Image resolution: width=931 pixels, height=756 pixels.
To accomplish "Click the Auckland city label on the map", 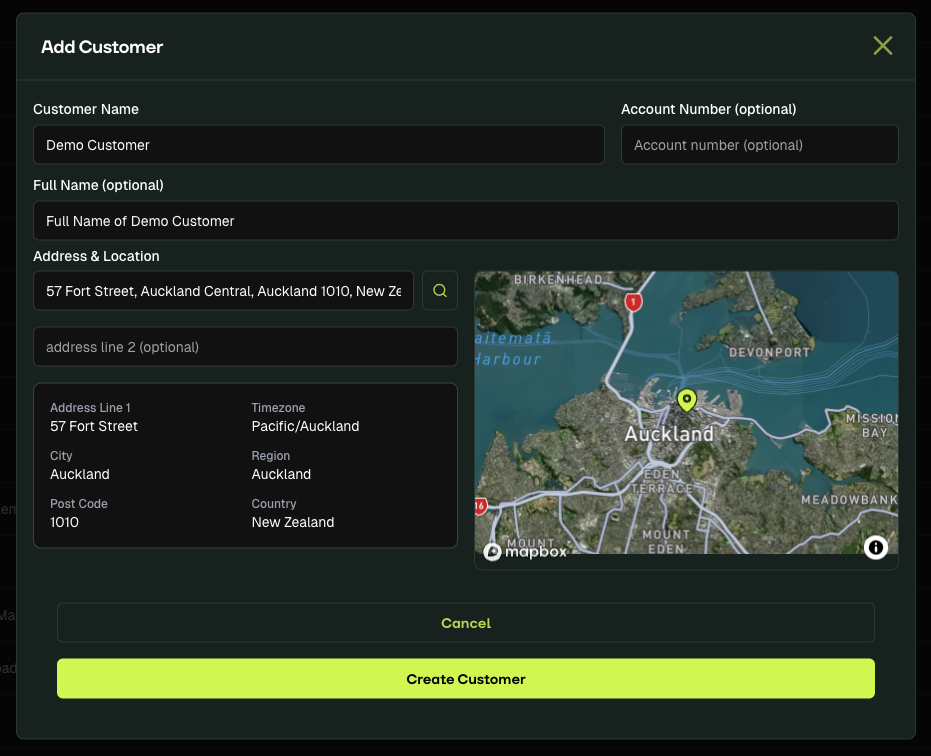I will [x=669, y=434].
